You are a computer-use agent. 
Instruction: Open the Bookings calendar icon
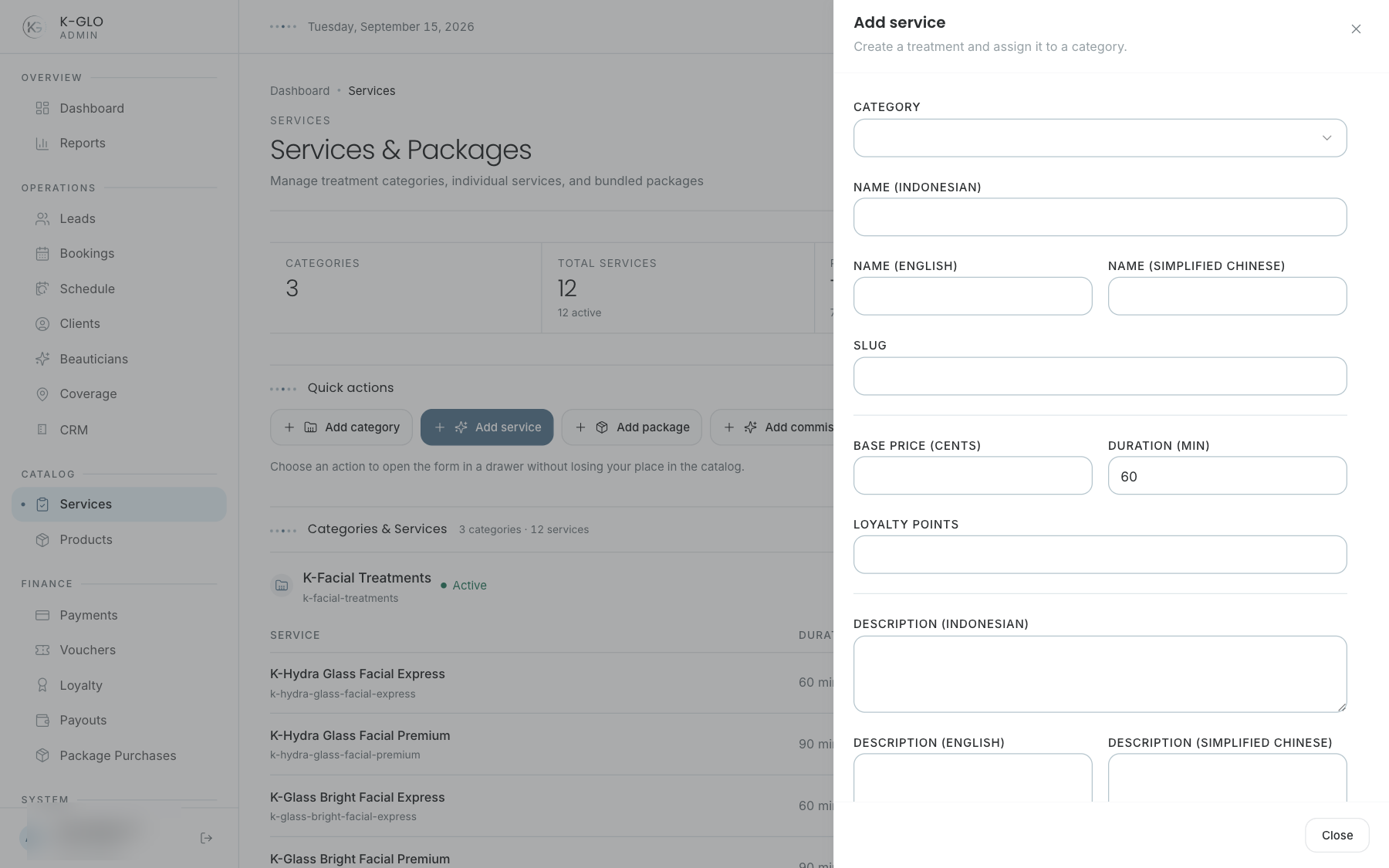coord(42,254)
